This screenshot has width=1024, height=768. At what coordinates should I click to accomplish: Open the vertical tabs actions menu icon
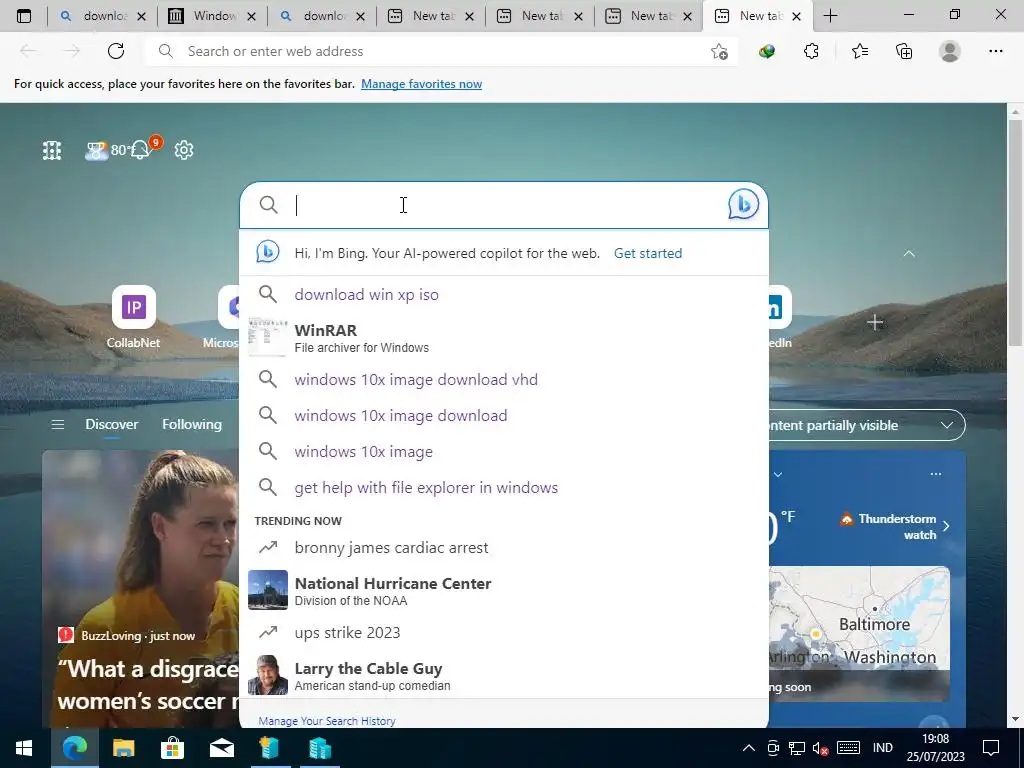(24, 16)
